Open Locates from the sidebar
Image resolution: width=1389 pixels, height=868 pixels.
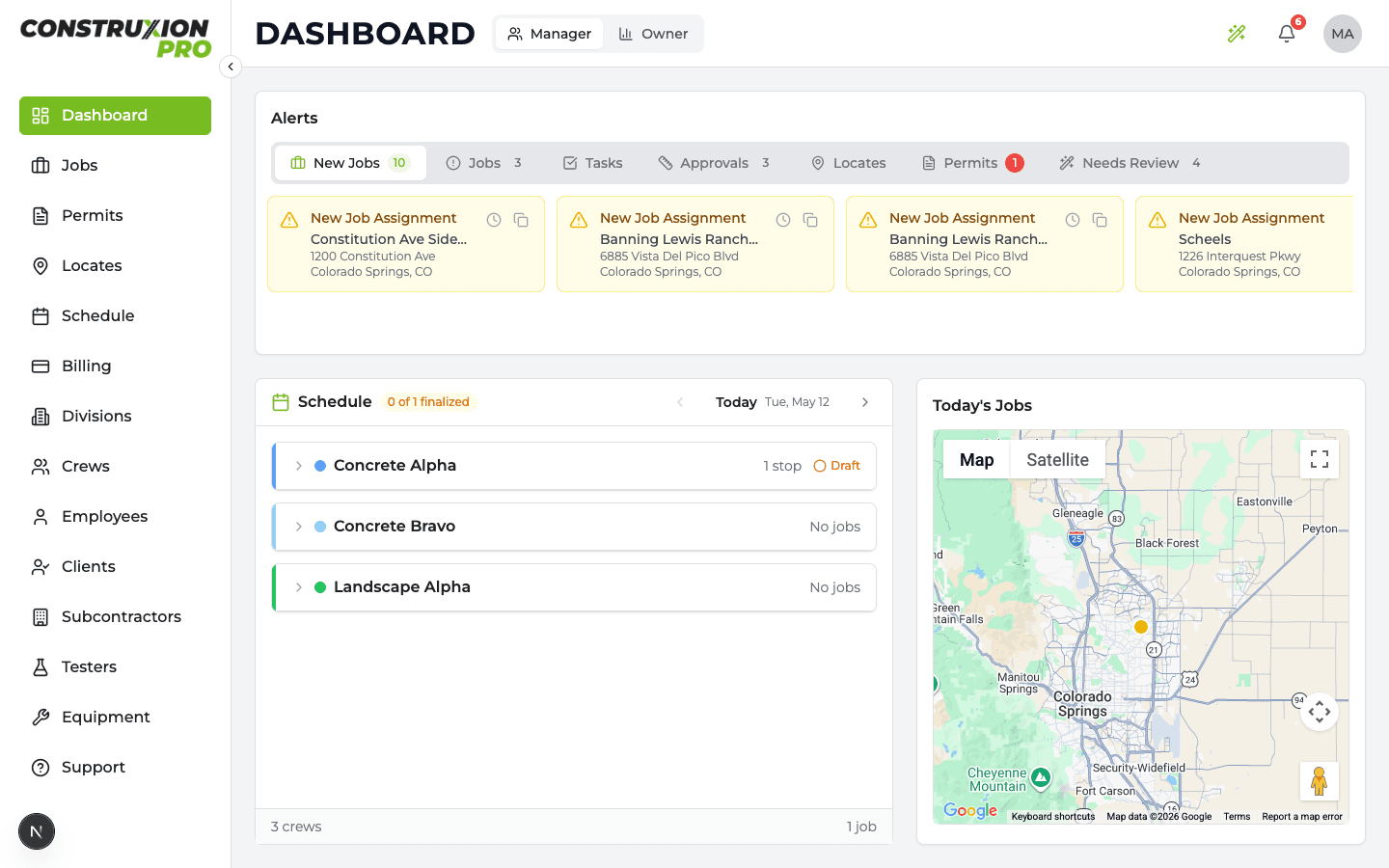(x=115, y=266)
